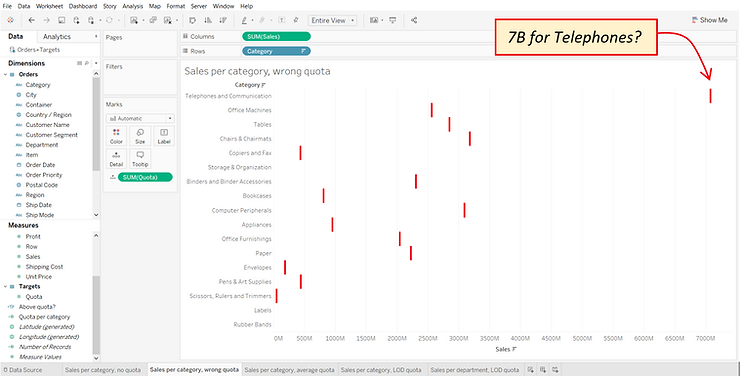Open the Worksheet menu
740x376 pixels.
tap(49, 6)
